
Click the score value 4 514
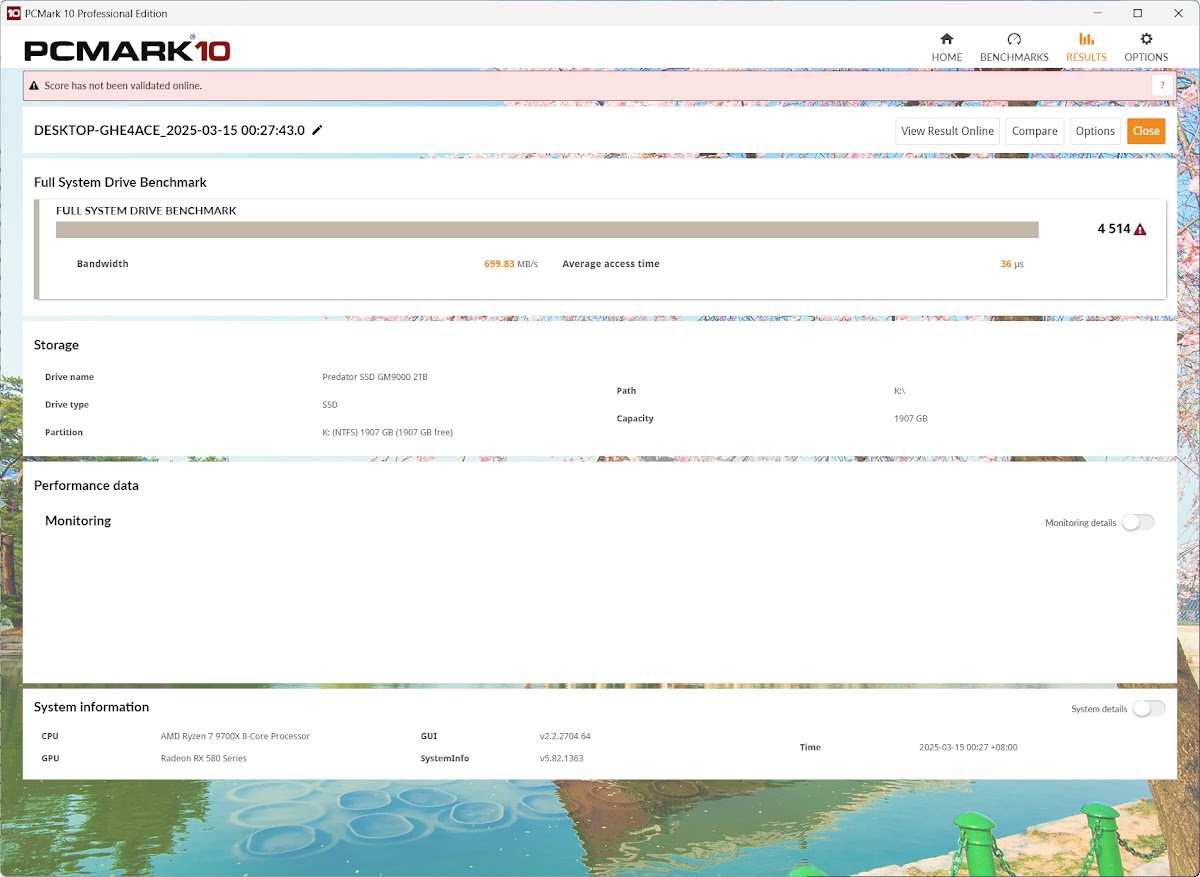(1114, 229)
